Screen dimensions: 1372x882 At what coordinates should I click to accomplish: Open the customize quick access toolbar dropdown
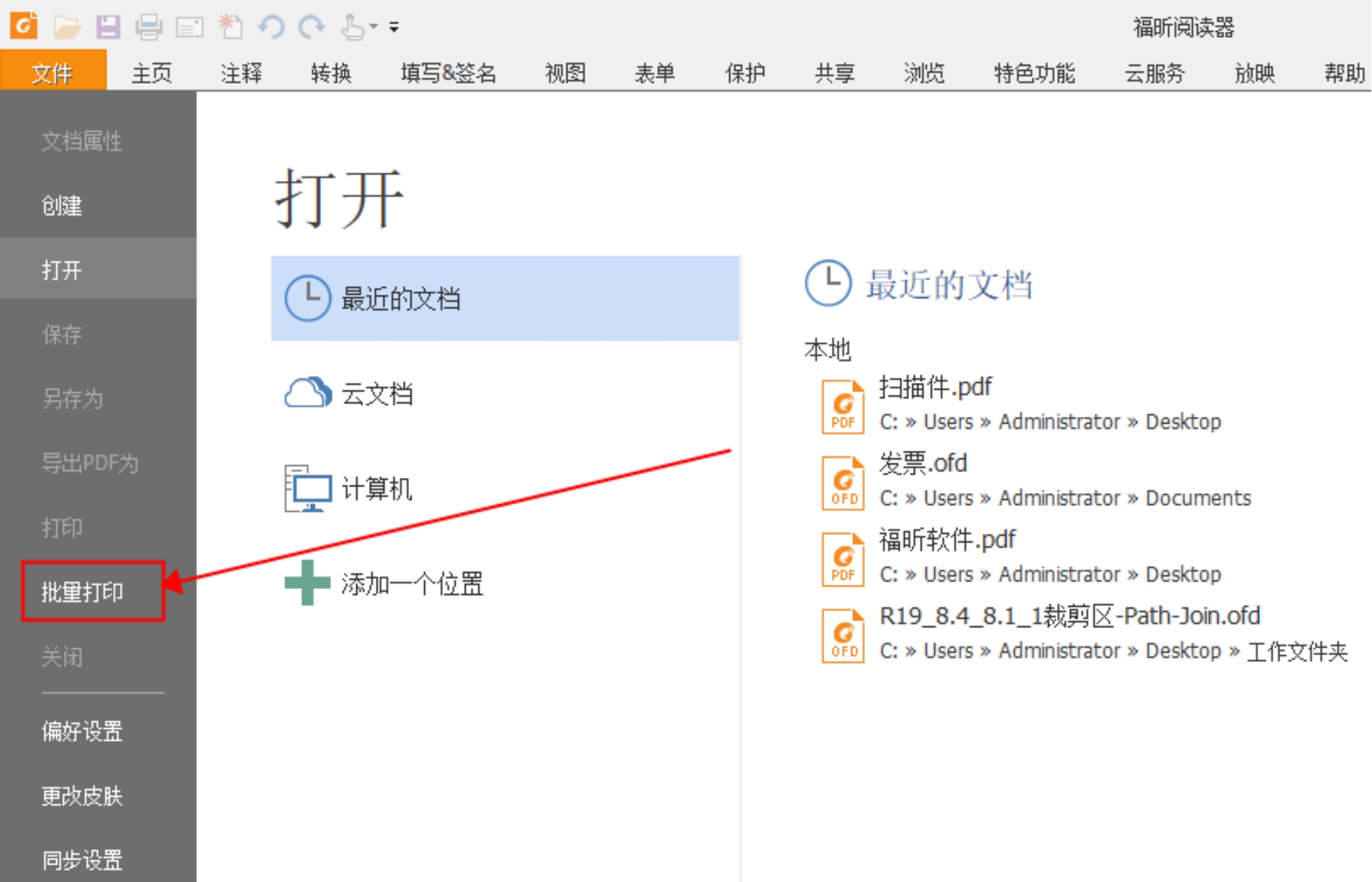[394, 28]
